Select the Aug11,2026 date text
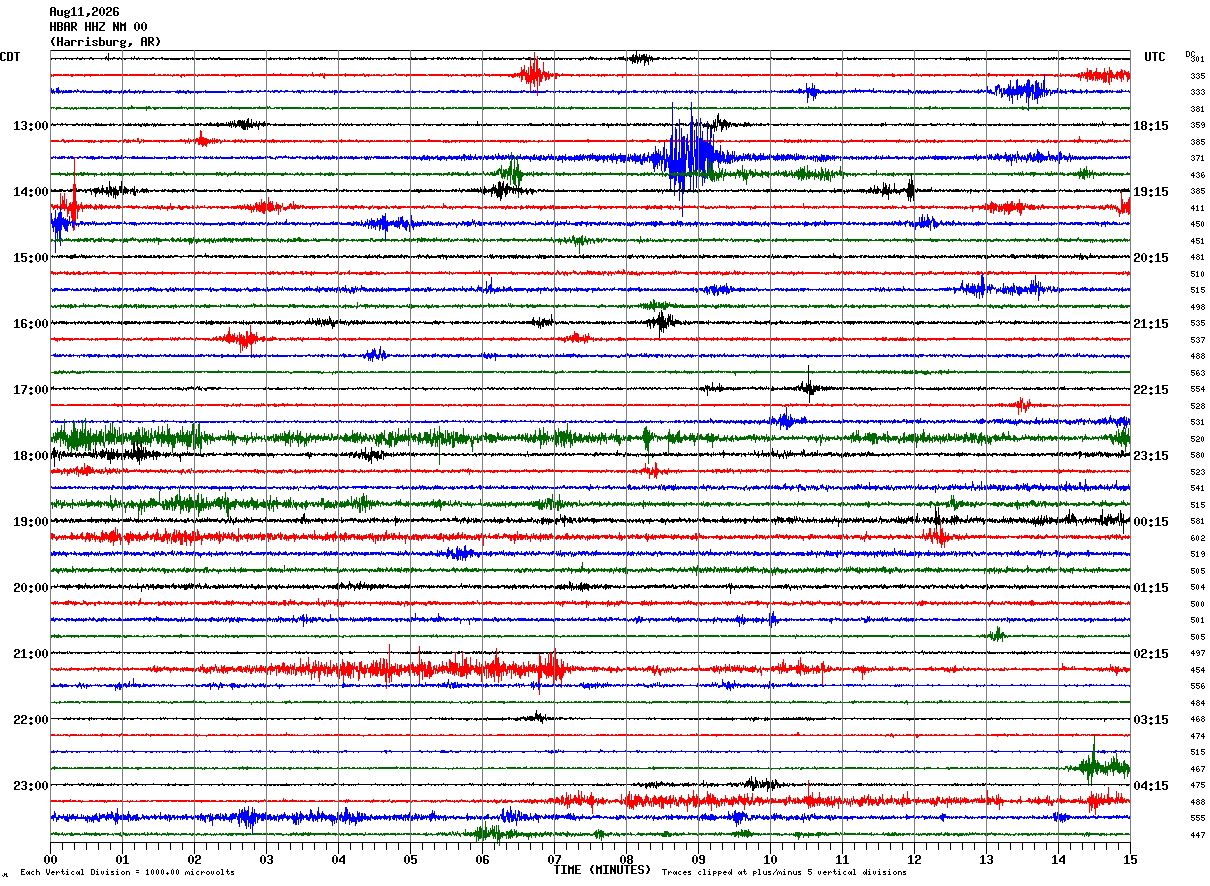The height and width of the screenshot is (886, 1210). [x=84, y=12]
